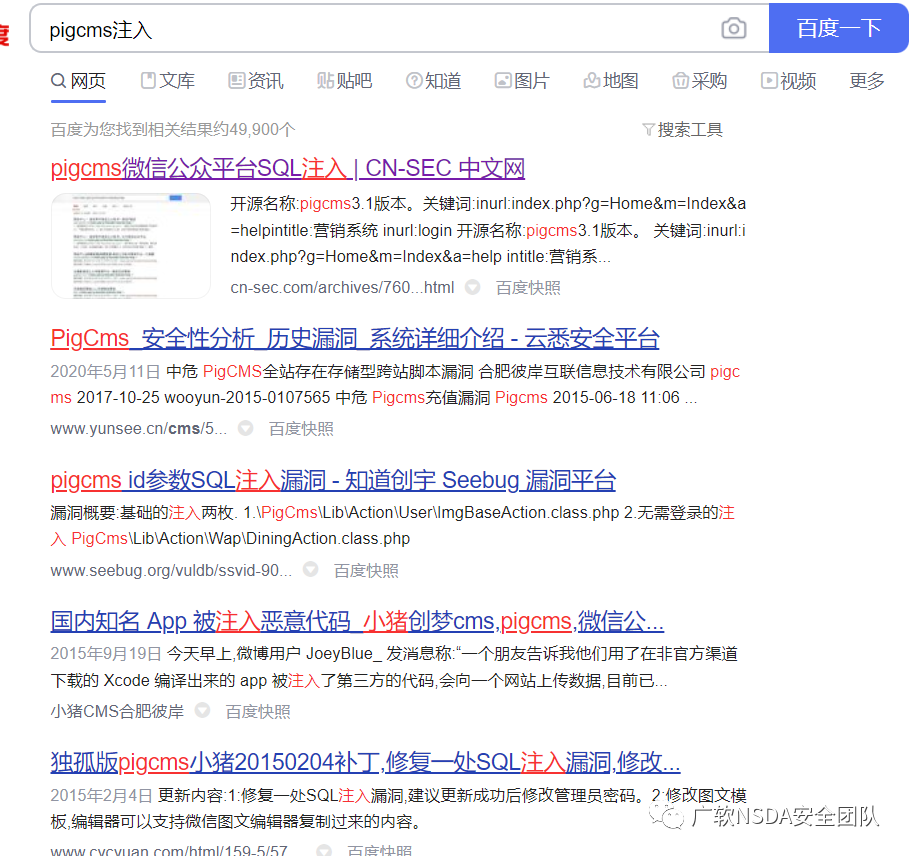Switch to the 采购 tab
Image resolution: width=909 pixels, height=856 pixels.
[x=699, y=81]
